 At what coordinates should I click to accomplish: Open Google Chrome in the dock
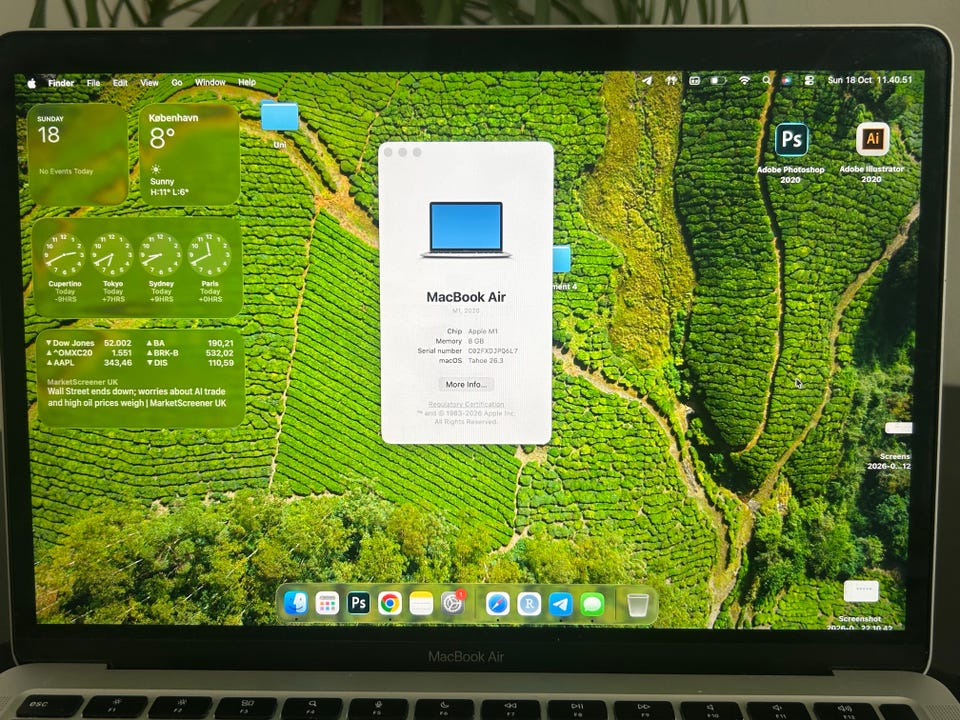click(x=389, y=604)
